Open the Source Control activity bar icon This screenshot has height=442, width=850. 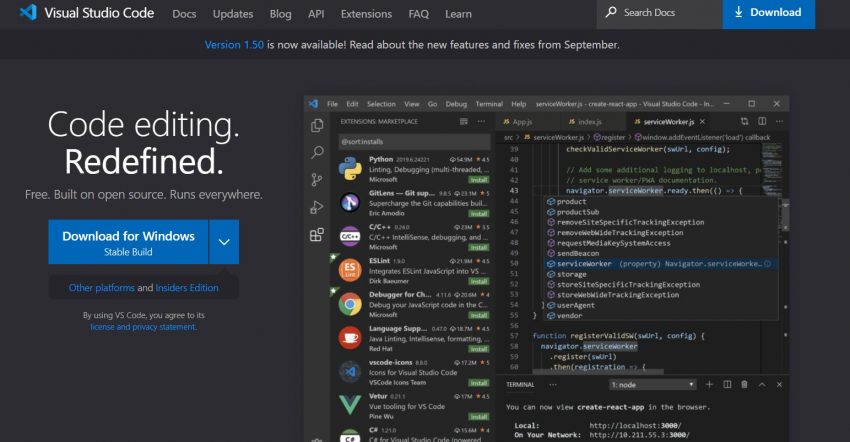click(317, 180)
